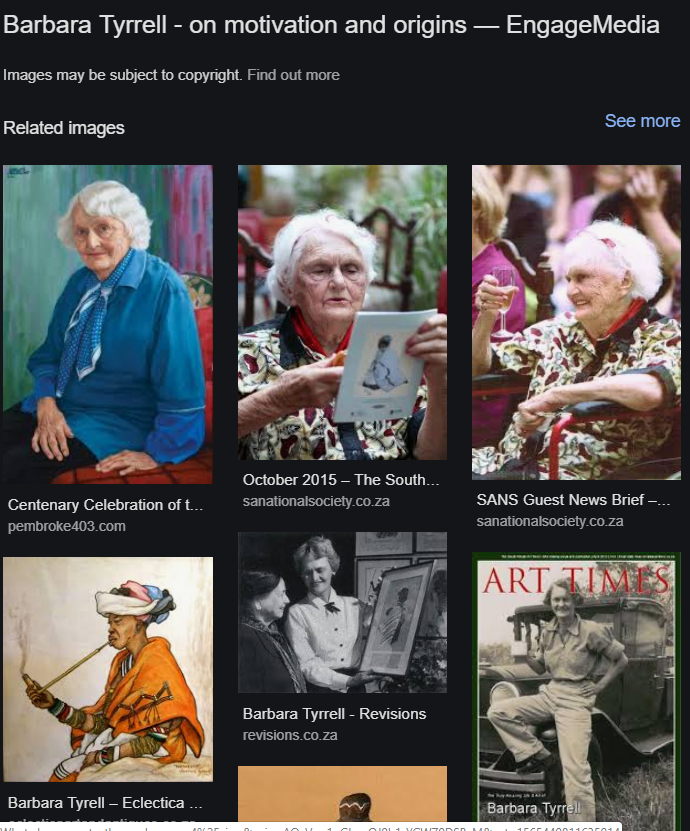Screen dimensions: 690x831
Task: Click the 'Related images' heading
Action: tap(64, 128)
